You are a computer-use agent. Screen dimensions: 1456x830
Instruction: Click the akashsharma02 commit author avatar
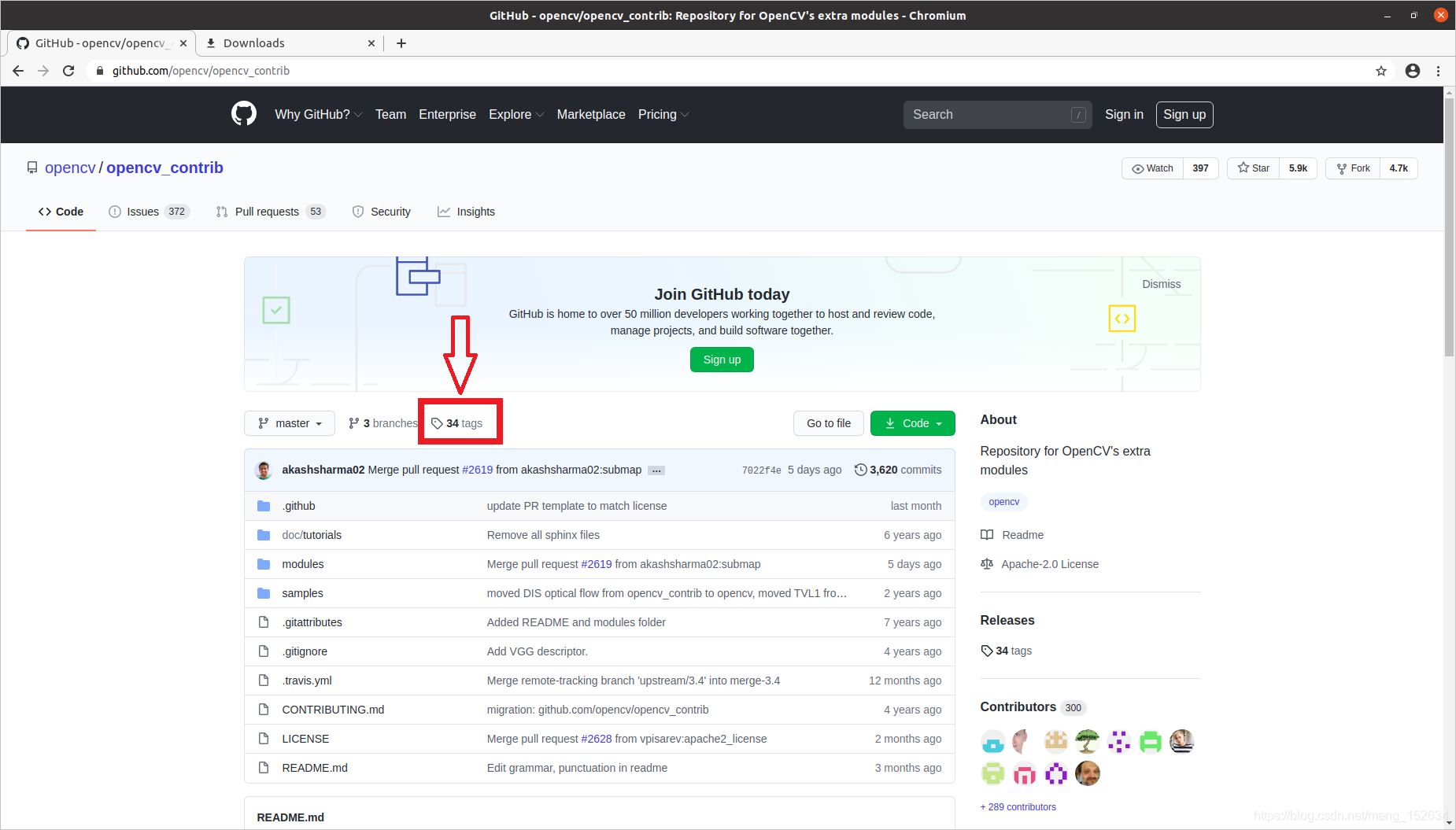pos(264,470)
